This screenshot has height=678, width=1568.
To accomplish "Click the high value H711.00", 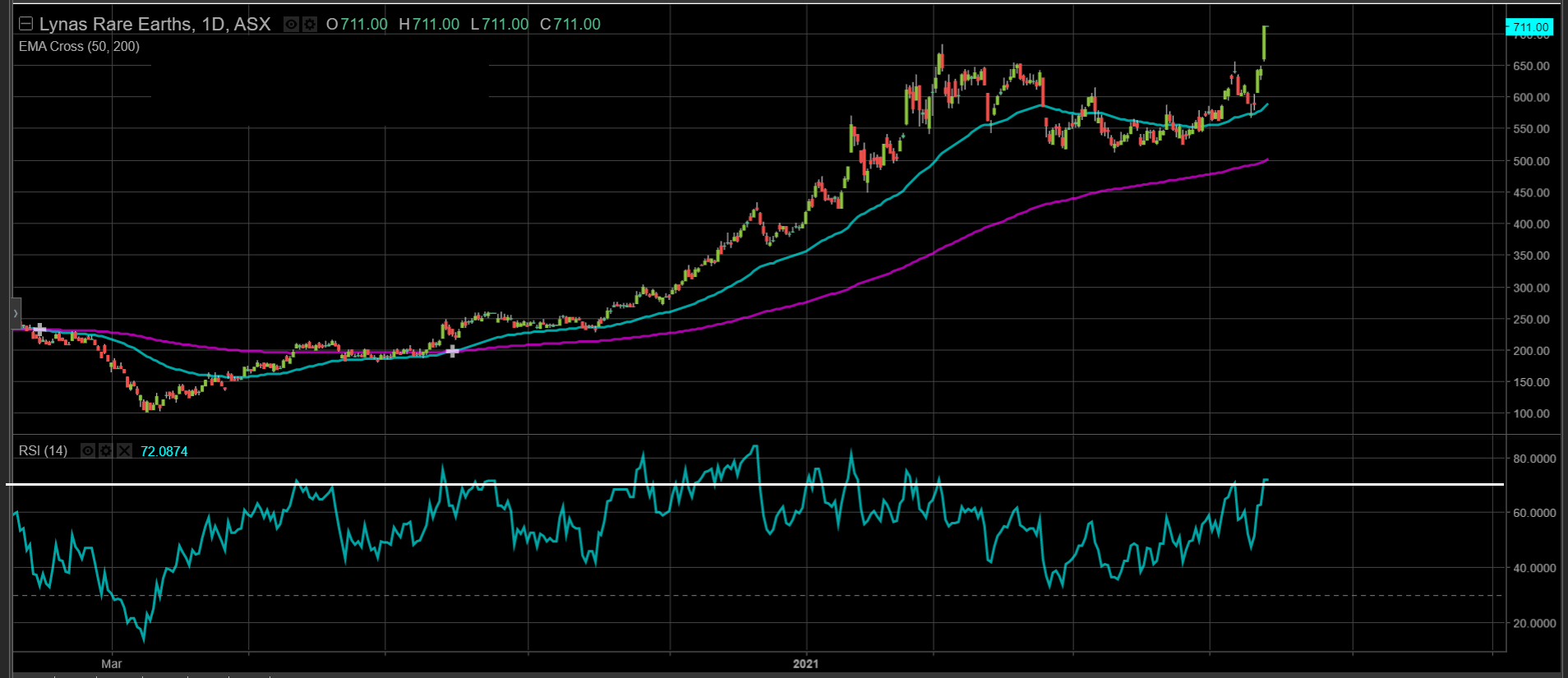I will coord(429,24).
